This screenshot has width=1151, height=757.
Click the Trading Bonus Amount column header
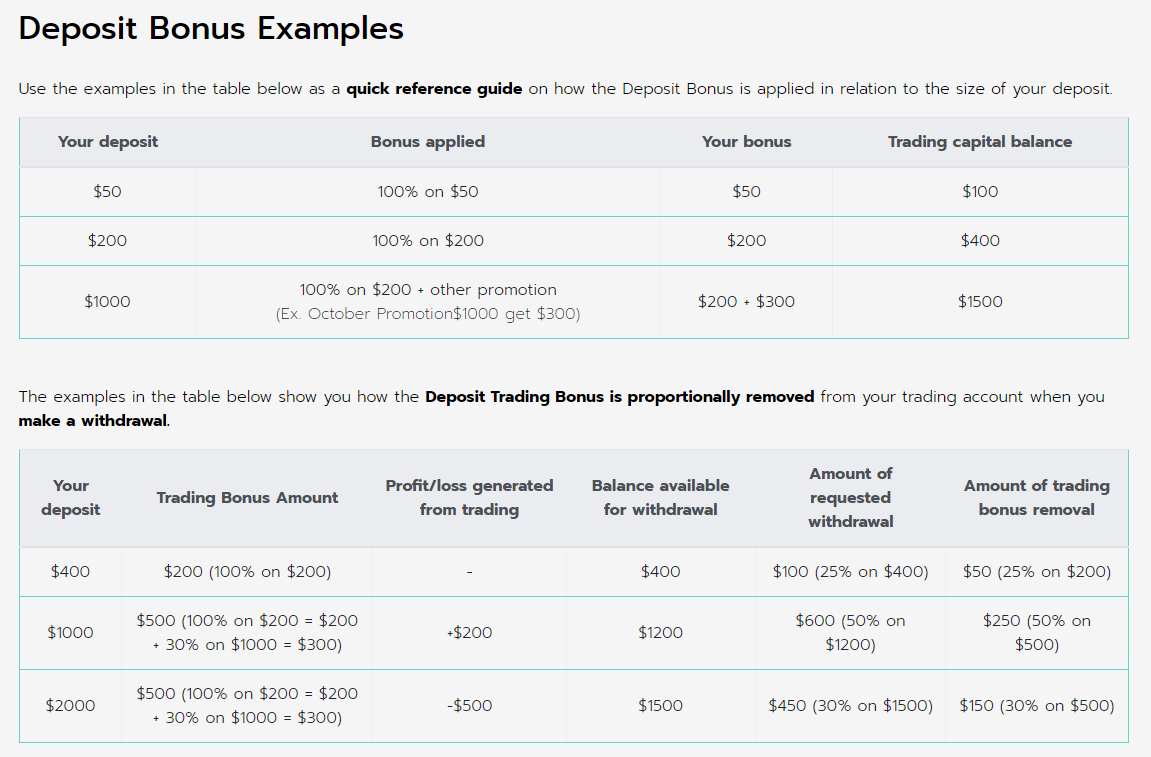[247, 498]
